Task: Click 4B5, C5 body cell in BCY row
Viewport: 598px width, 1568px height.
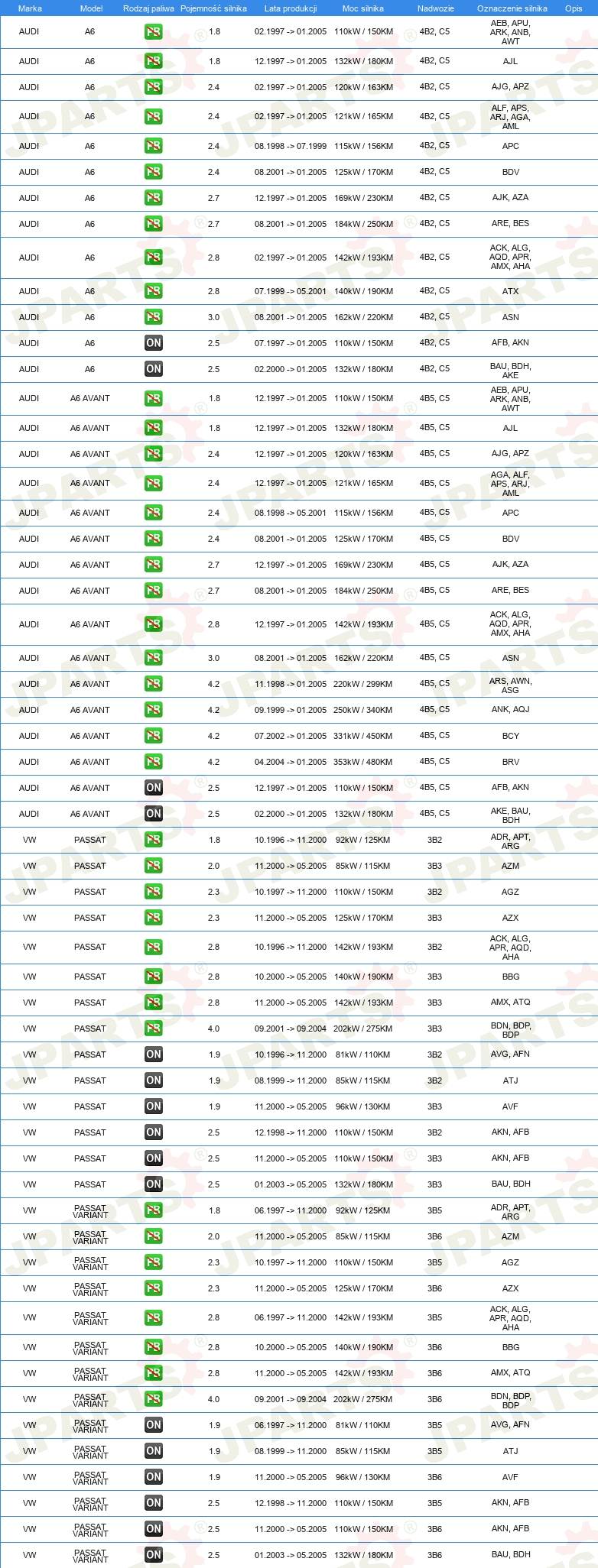Action: coord(435,736)
